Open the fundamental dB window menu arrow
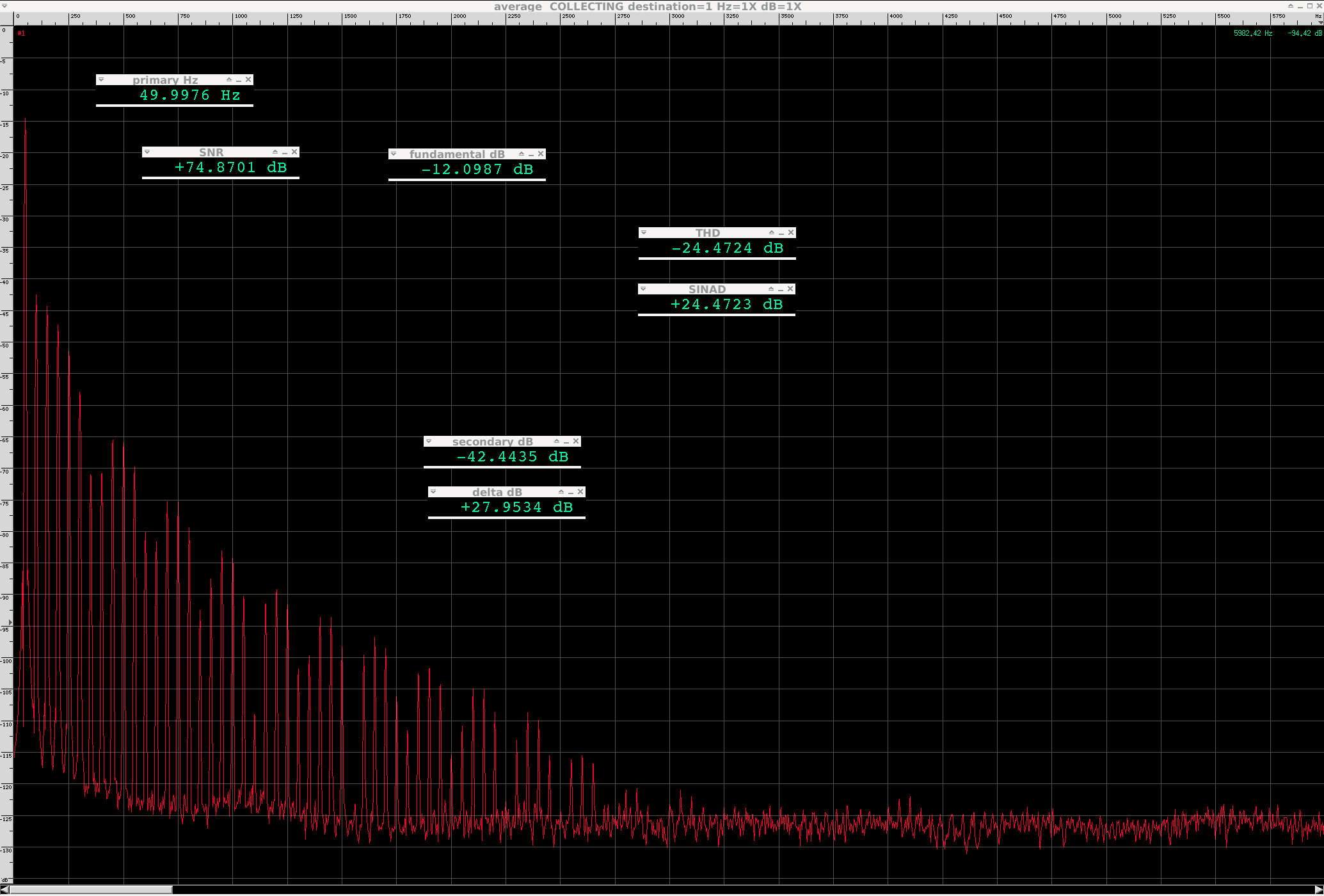Image resolution: width=1324 pixels, height=896 pixels. (394, 154)
